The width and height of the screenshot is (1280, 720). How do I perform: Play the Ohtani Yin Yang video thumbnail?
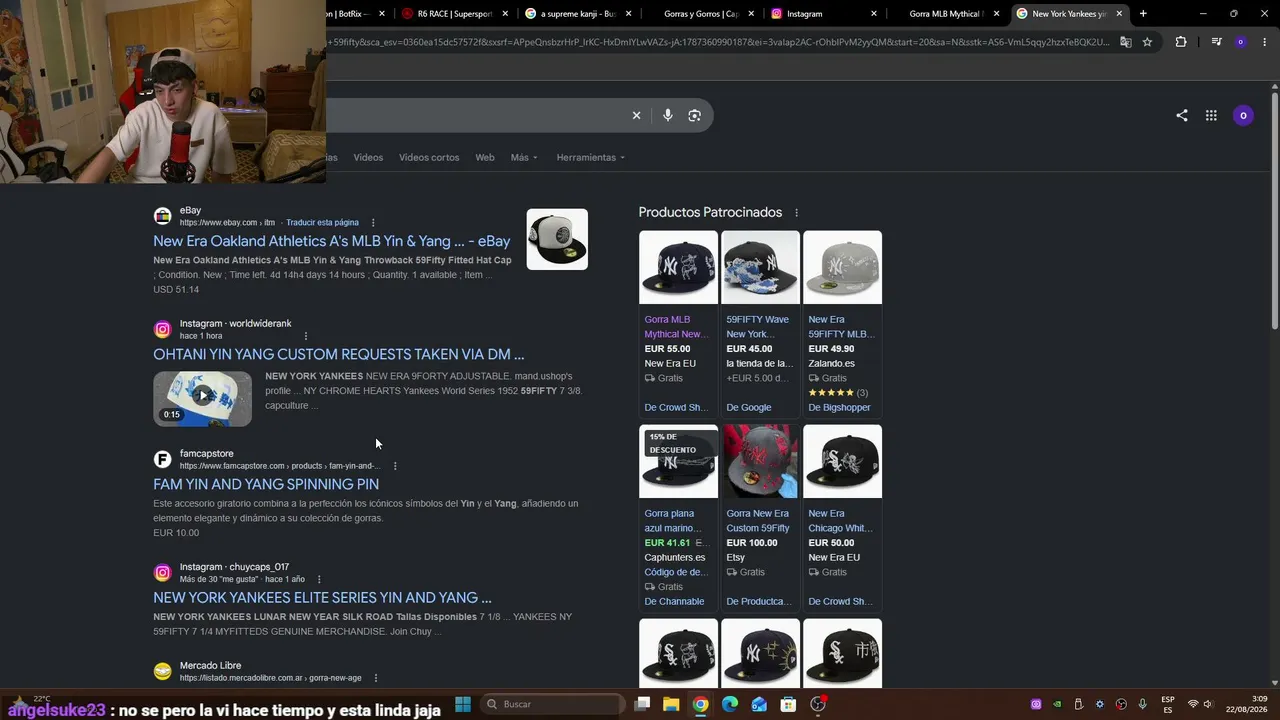tap(202, 399)
